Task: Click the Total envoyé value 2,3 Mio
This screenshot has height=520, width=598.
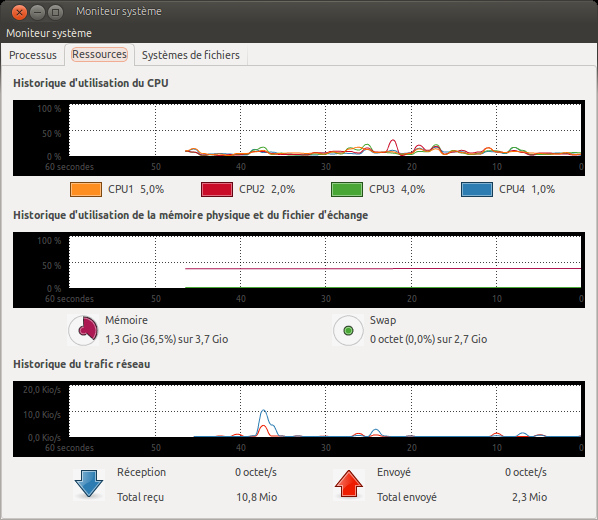Action: [529, 497]
